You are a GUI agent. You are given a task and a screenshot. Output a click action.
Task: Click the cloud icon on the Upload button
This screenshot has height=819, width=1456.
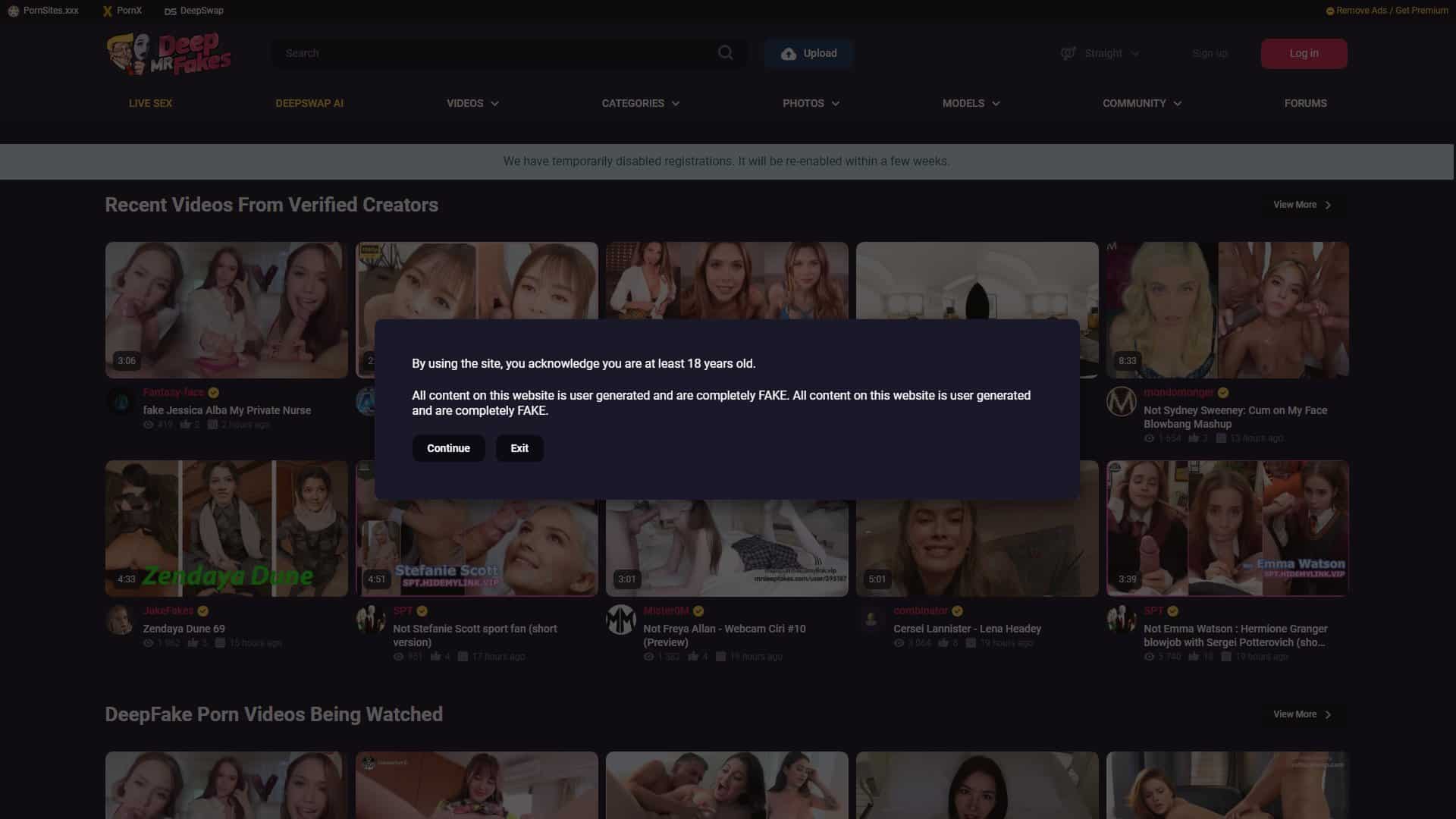point(787,53)
